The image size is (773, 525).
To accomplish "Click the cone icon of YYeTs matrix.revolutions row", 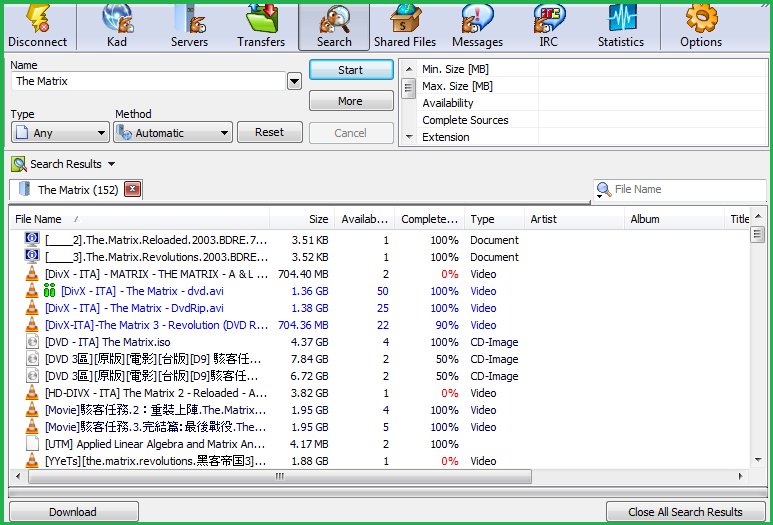I will [x=32, y=461].
